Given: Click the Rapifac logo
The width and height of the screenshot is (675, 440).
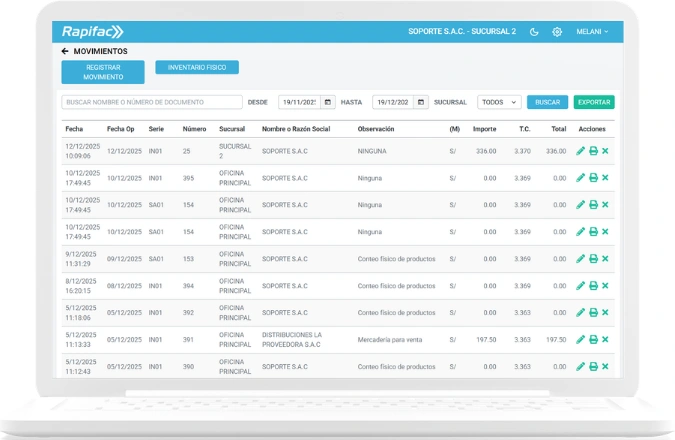Looking at the screenshot, I should coord(93,31).
